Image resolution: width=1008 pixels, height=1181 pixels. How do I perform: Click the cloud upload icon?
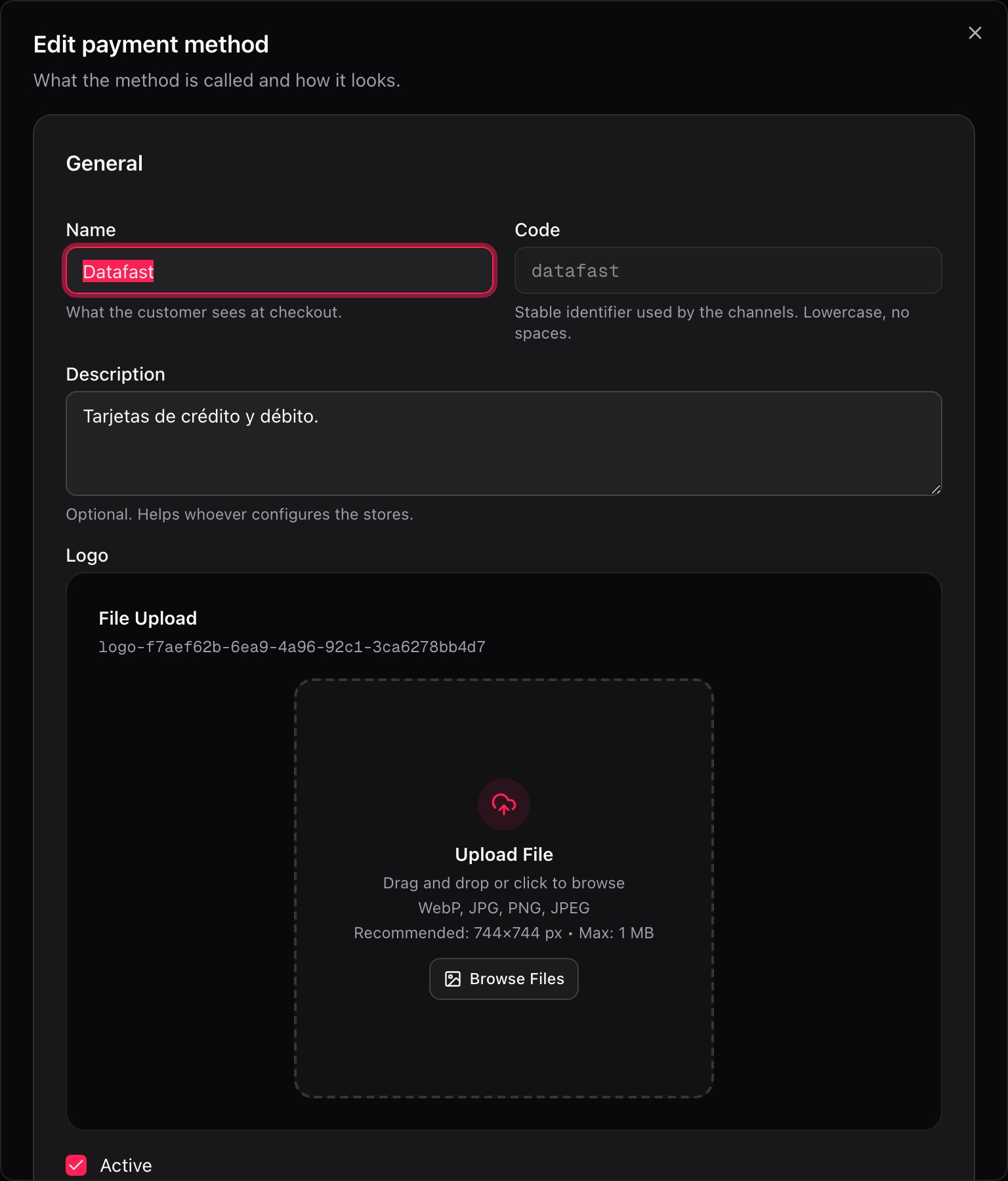pyautogui.click(x=504, y=804)
